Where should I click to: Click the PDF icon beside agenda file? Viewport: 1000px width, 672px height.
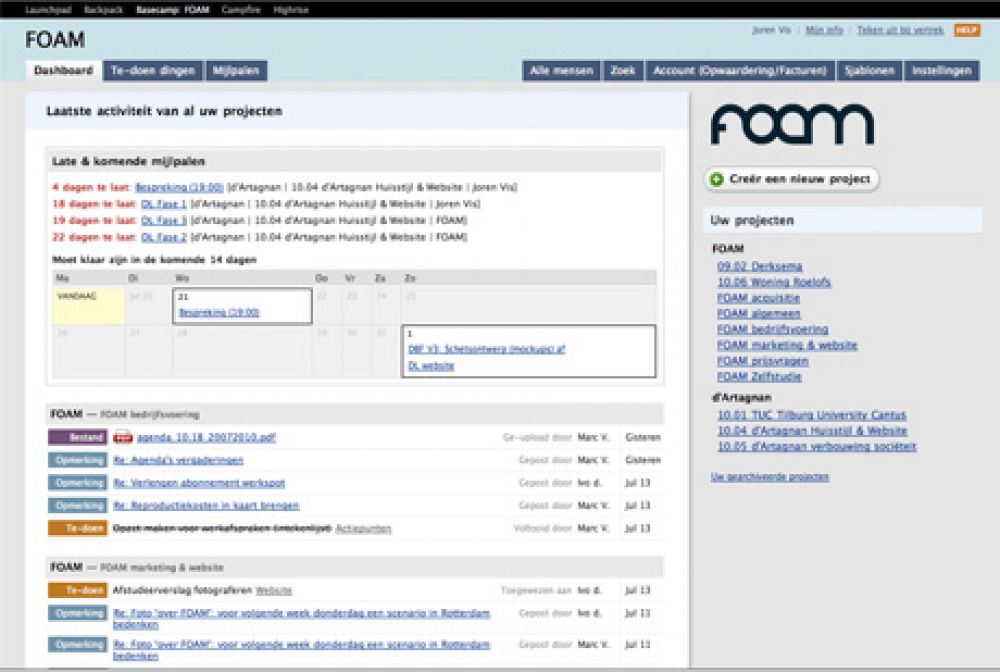(122, 437)
